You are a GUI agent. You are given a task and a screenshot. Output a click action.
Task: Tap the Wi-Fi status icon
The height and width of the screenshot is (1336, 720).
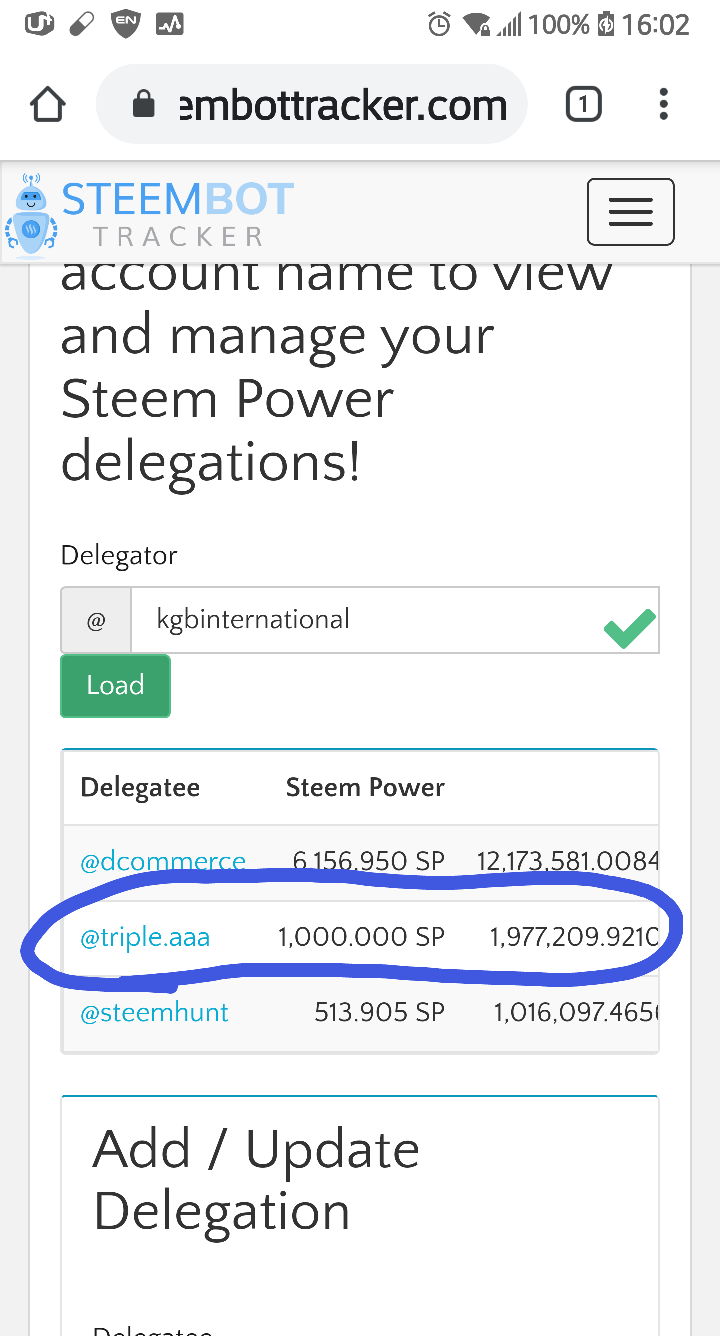477,24
